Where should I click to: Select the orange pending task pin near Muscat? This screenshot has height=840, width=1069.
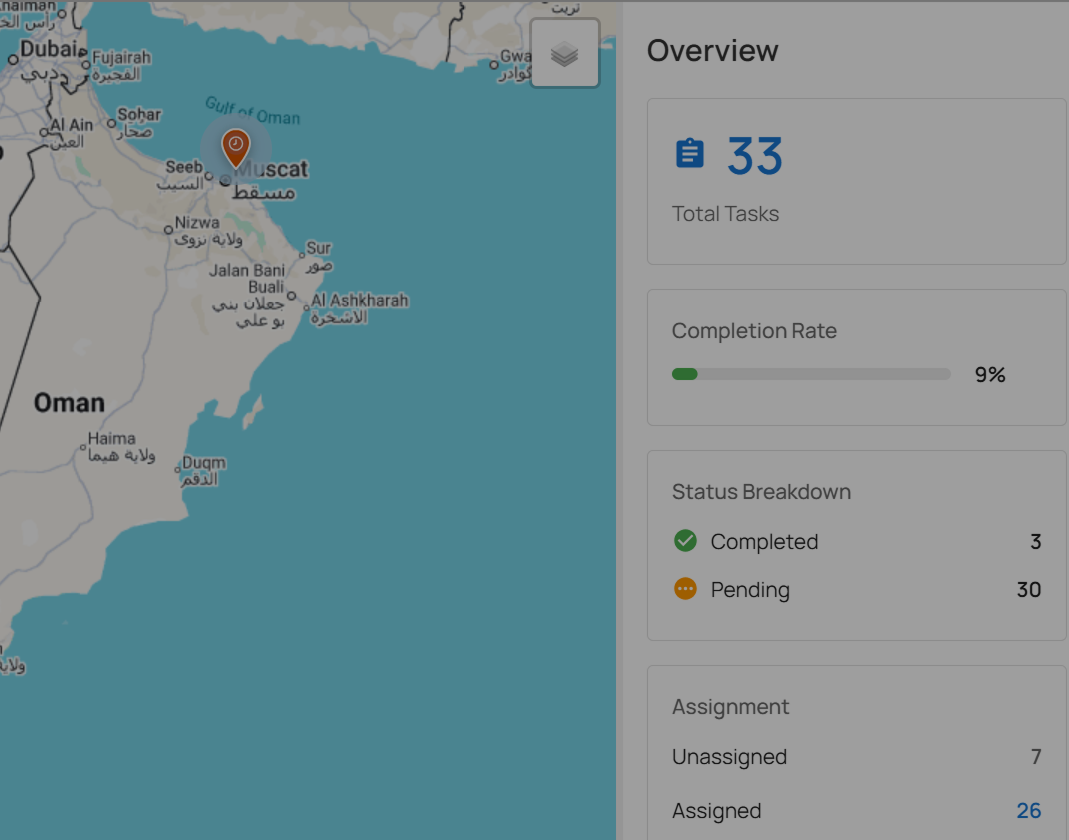(x=236, y=148)
